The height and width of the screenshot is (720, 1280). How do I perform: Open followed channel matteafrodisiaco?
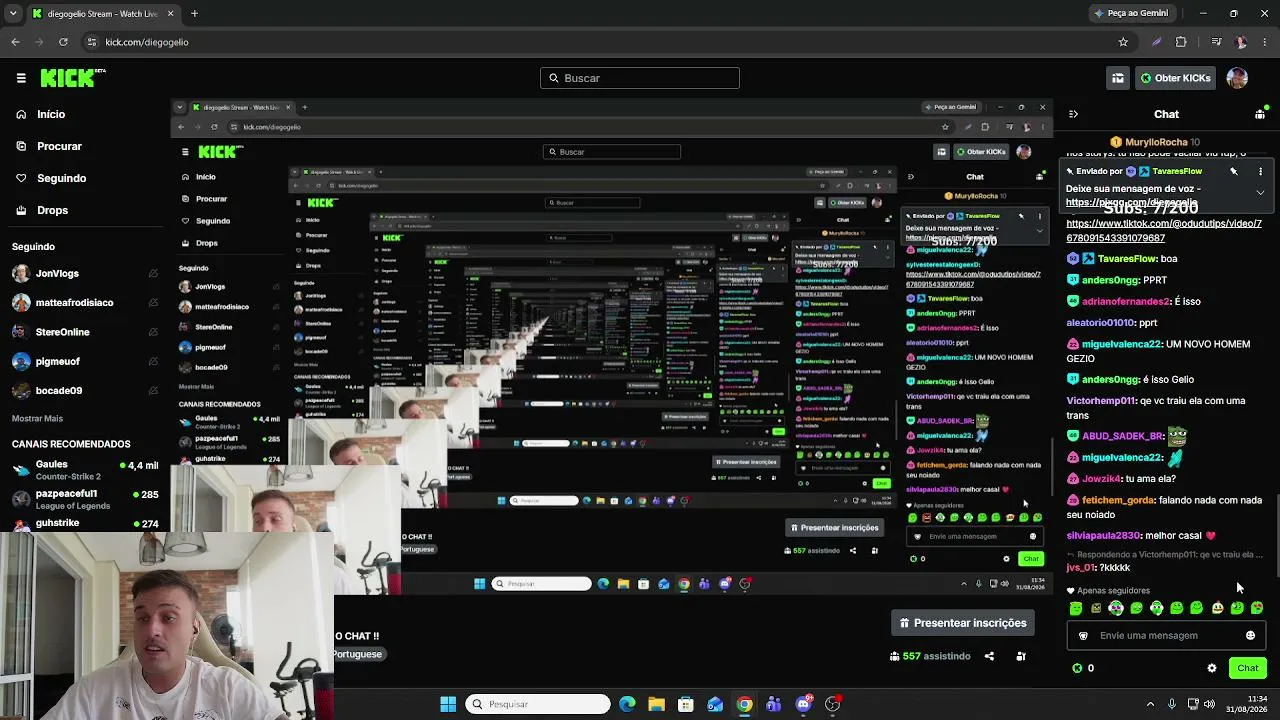point(85,302)
